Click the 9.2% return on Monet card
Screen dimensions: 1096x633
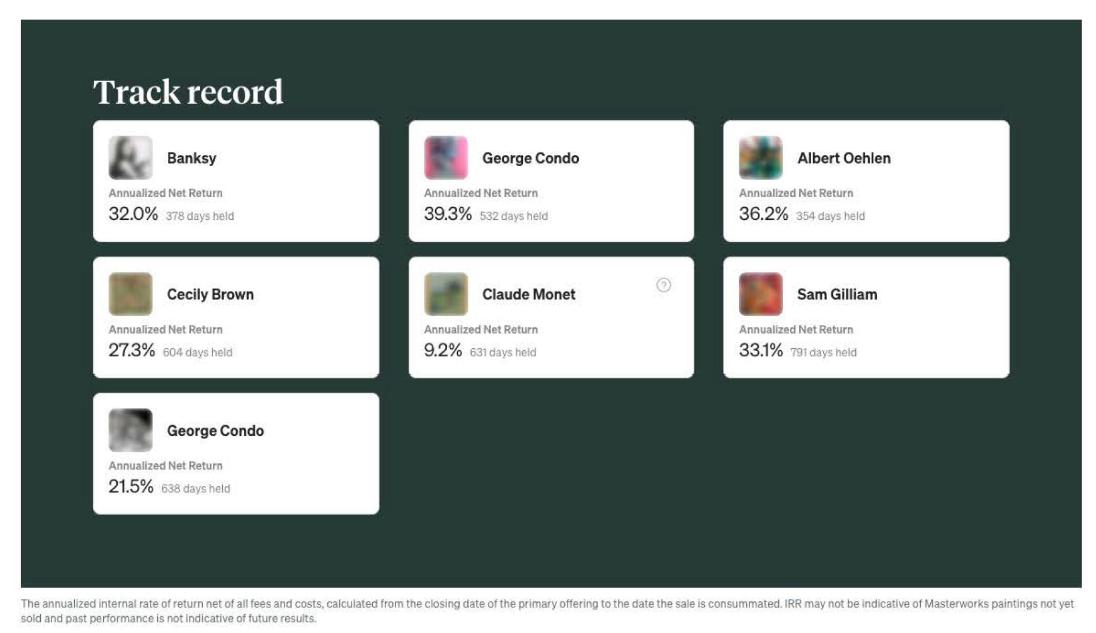(x=443, y=351)
